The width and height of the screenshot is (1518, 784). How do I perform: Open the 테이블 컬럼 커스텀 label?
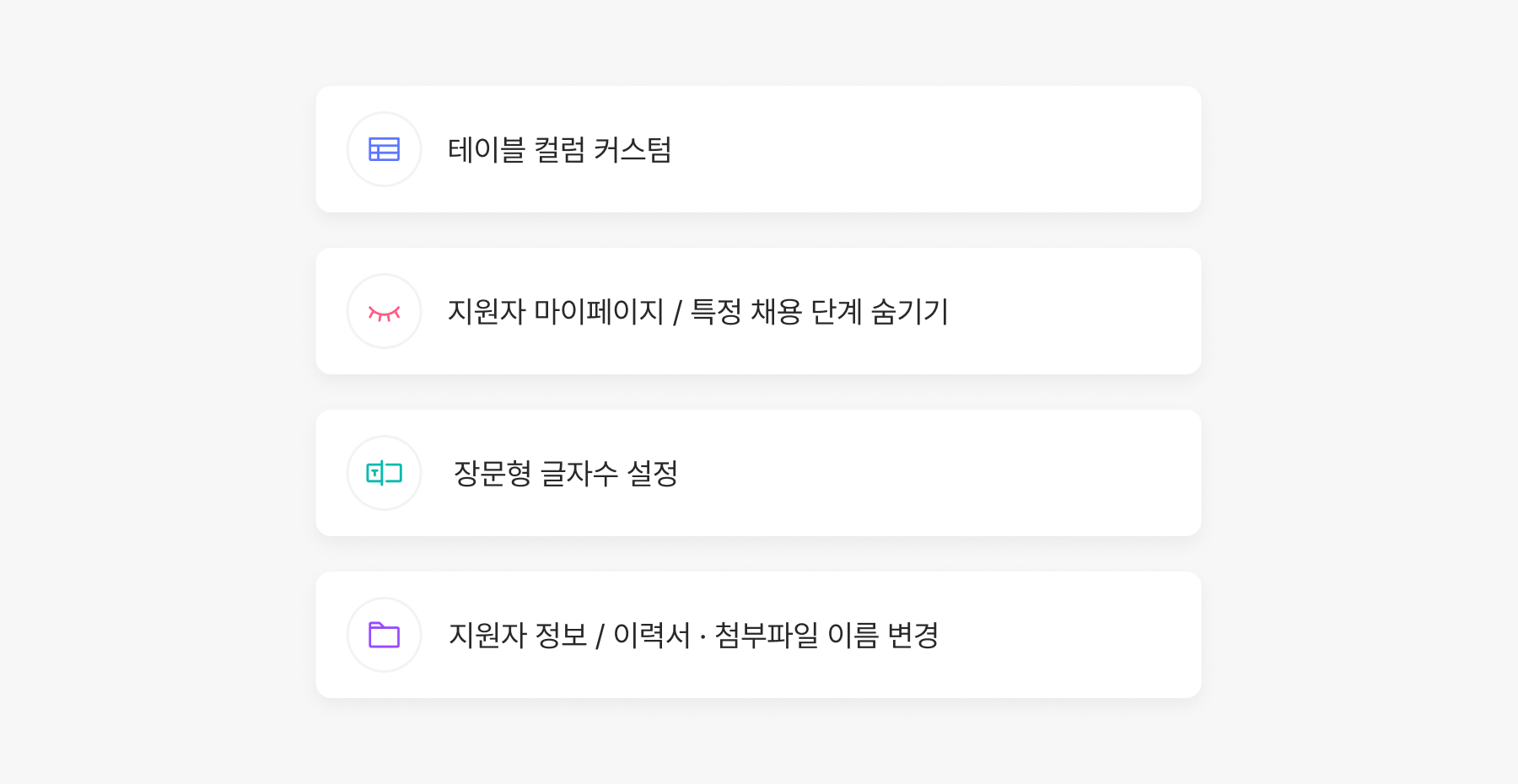(559, 150)
